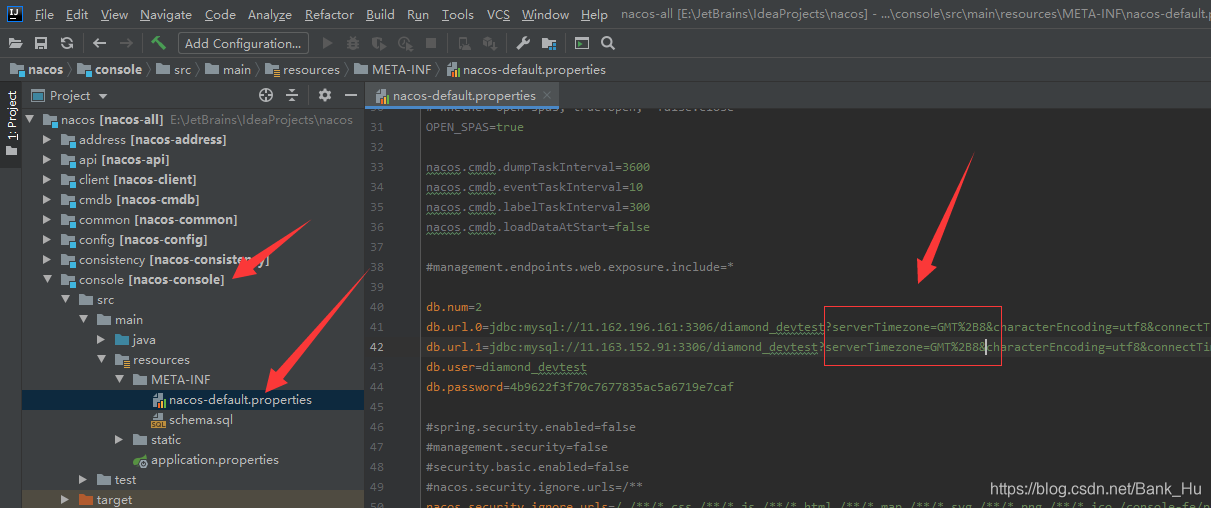Image resolution: width=1211 pixels, height=508 pixels.
Task: Expand the api [nacos-api] module
Action: click(x=47, y=160)
